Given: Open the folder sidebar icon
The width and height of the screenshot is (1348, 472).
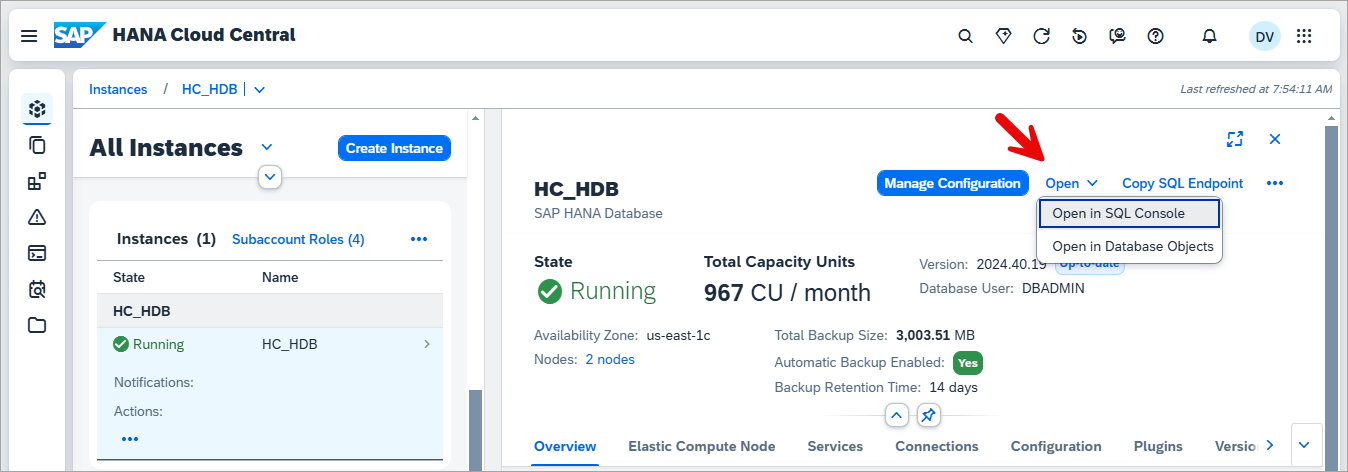Looking at the screenshot, I should click(x=37, y=325).
